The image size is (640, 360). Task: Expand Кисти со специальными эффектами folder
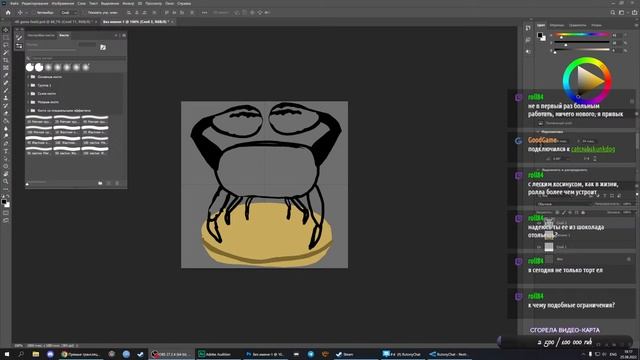click(28, 110)
